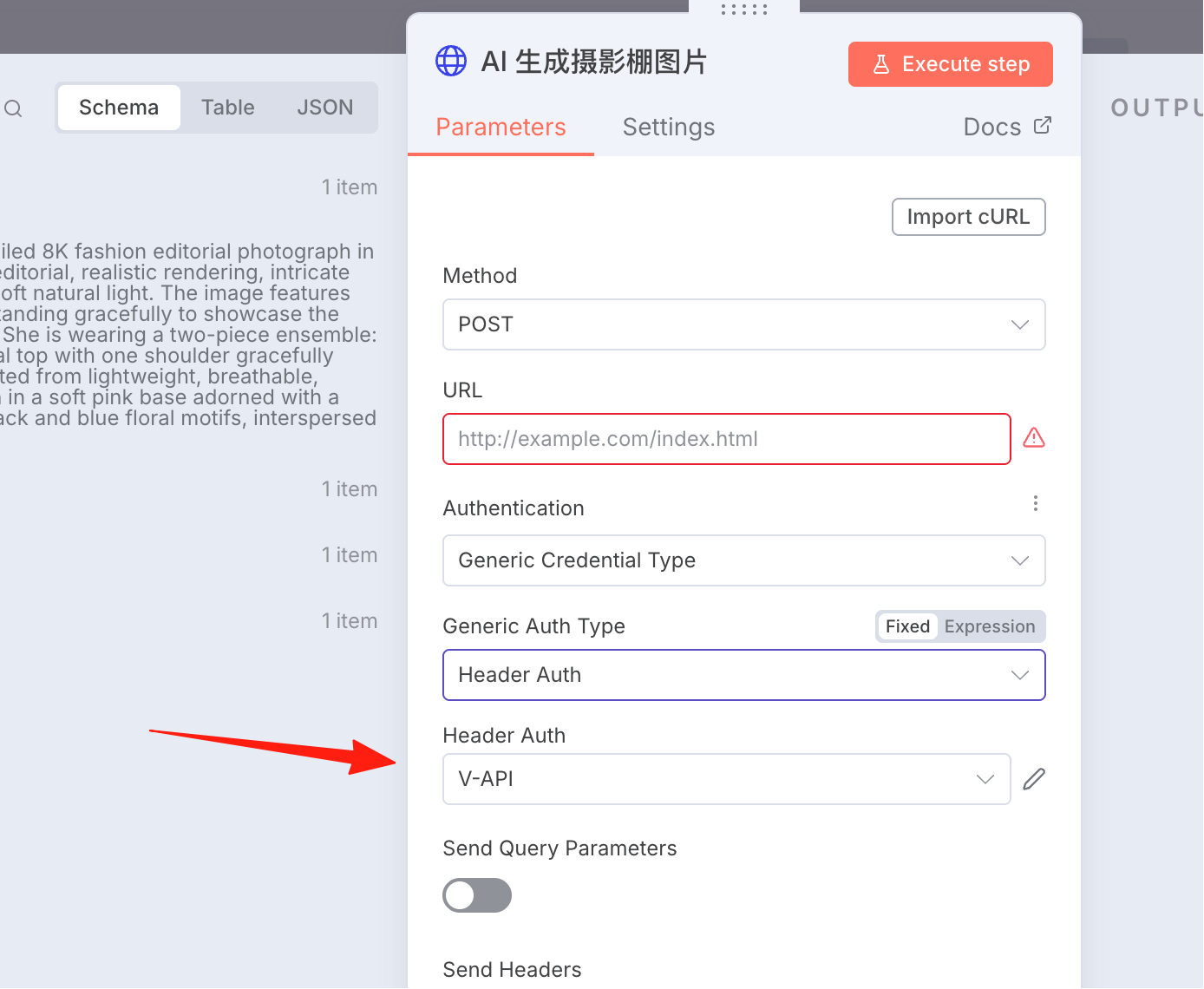Select Fixed mode for Generic Auth Type
The height and width of the screenshot is (989, 1204).
tap(907, 626)
